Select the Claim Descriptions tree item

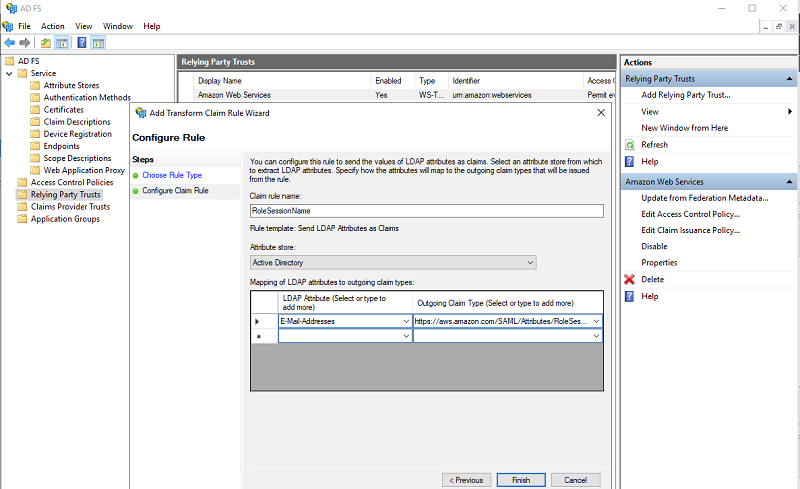pos(77,122)
